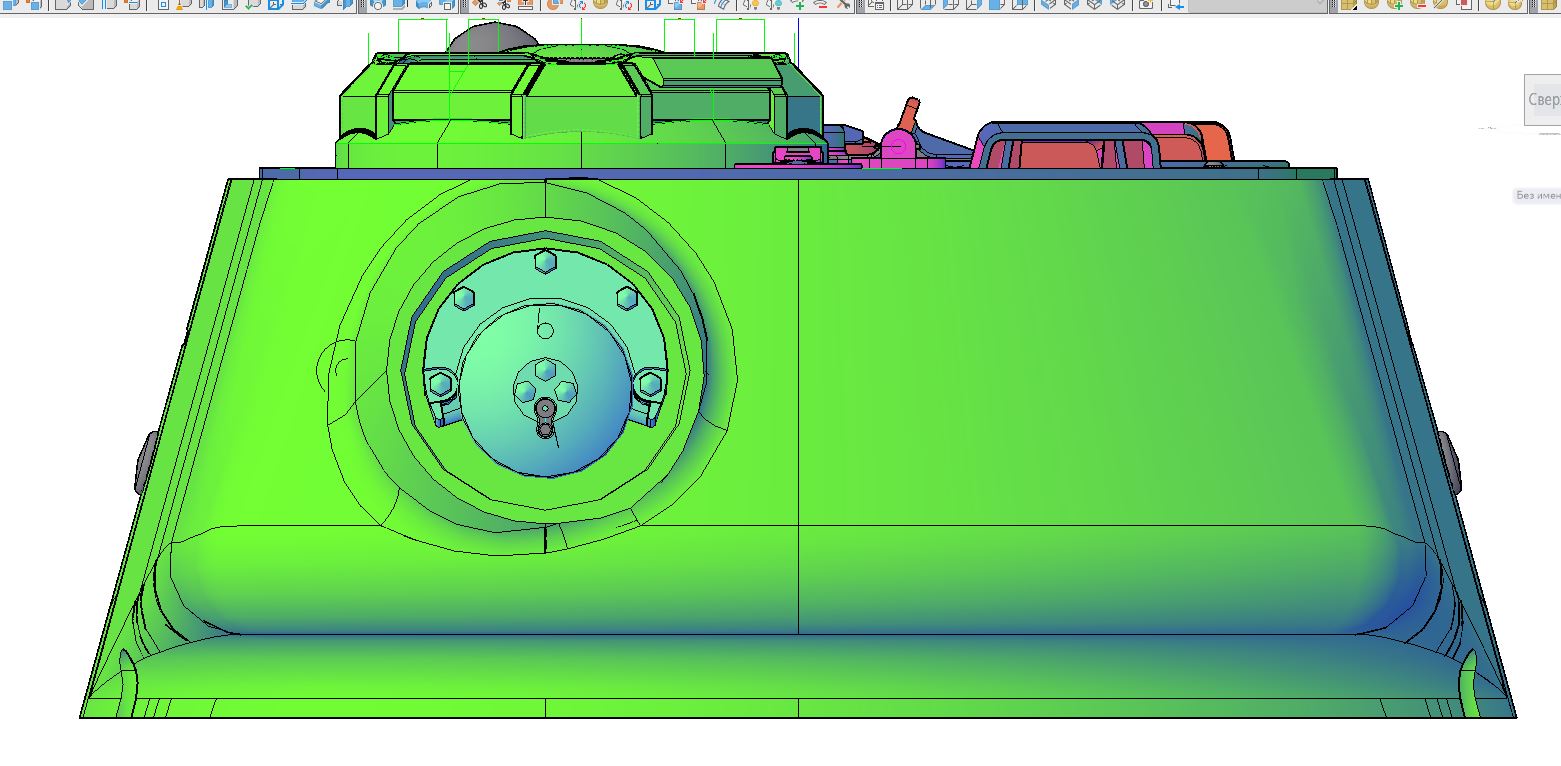Open the wide gray combo box in toolbar
Screen dimensions: 1561x766
1258,5
